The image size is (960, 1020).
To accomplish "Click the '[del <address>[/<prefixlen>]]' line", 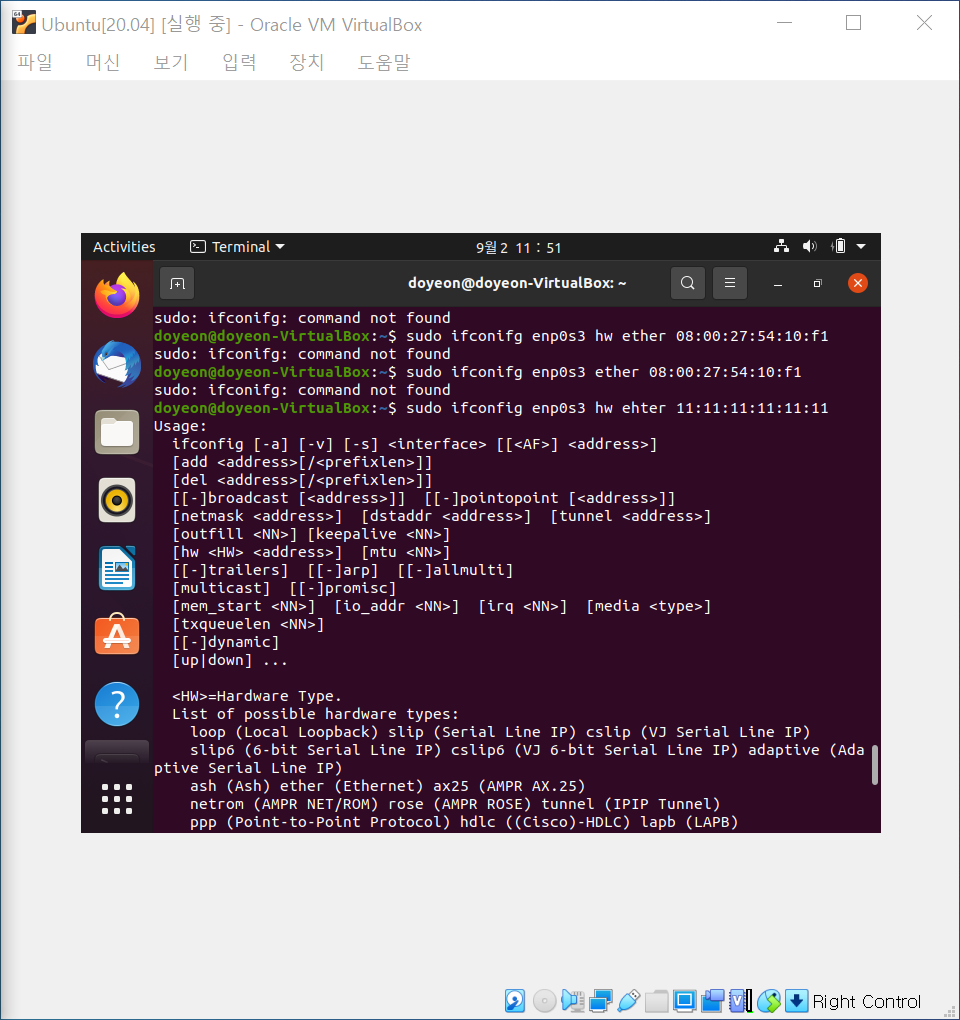I will coord(302,480).
